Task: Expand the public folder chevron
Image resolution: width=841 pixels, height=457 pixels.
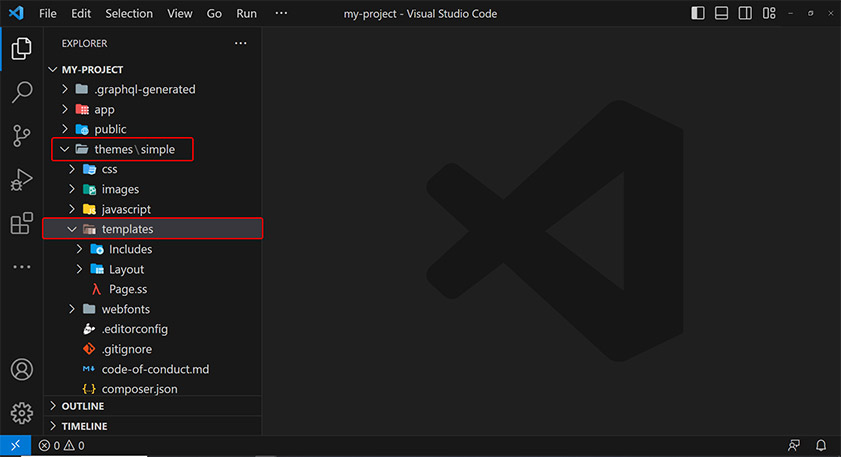Action: pyautogui.click(x=65, y=129)
